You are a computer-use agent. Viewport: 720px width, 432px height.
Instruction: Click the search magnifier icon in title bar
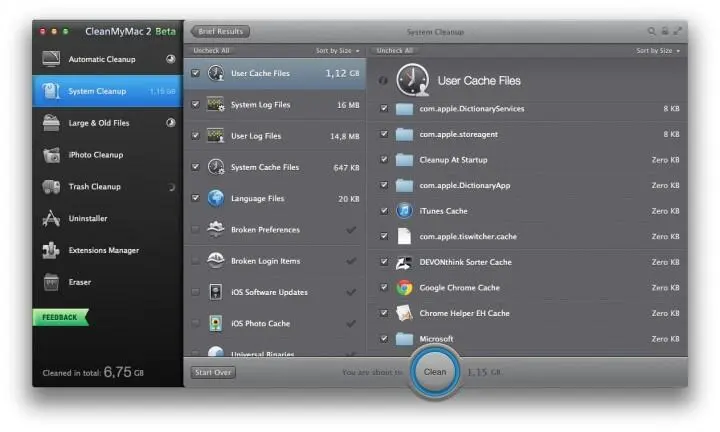[651, 31]
